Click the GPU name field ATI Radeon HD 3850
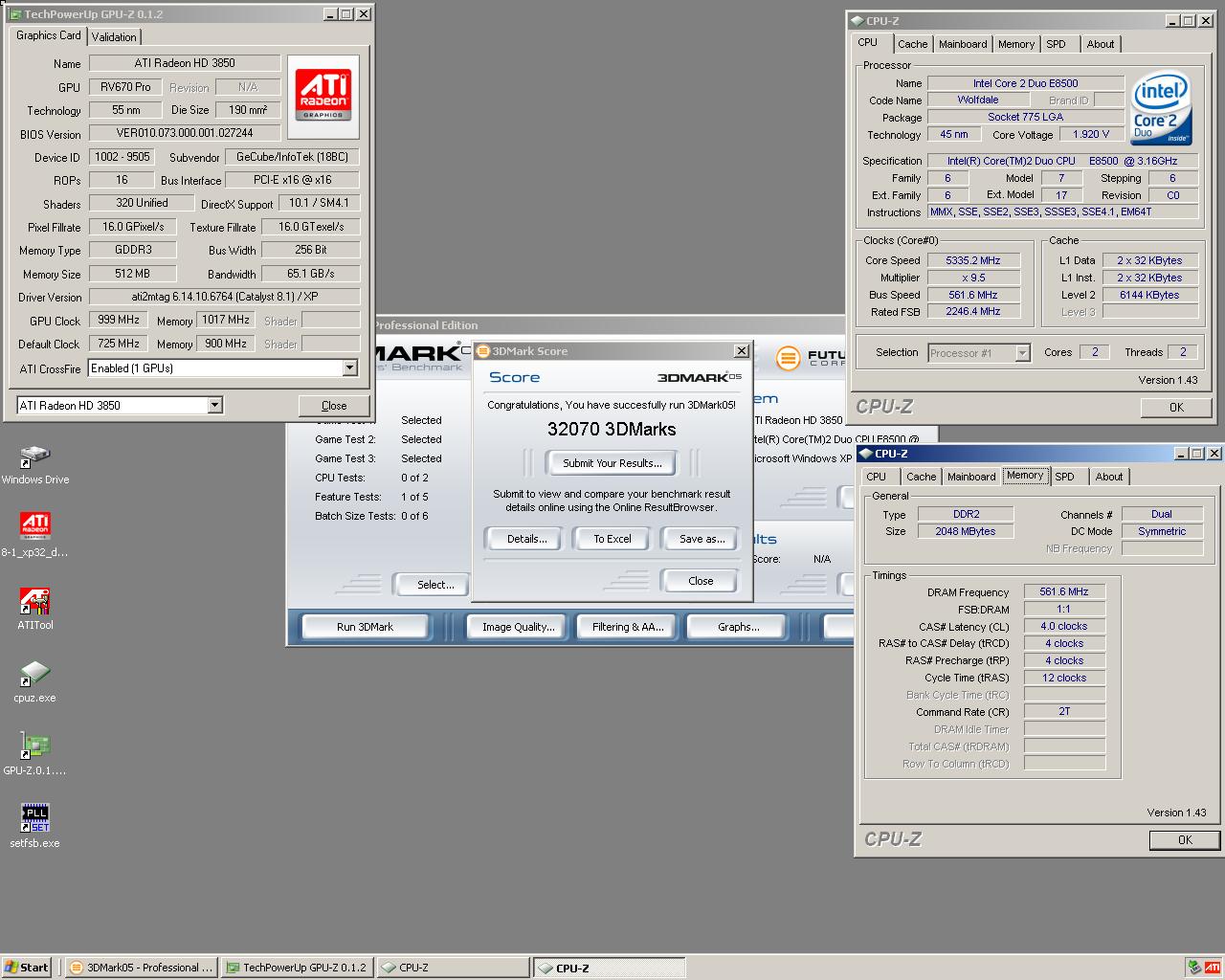Screen dimensions: 1225x980 (185, 63)
